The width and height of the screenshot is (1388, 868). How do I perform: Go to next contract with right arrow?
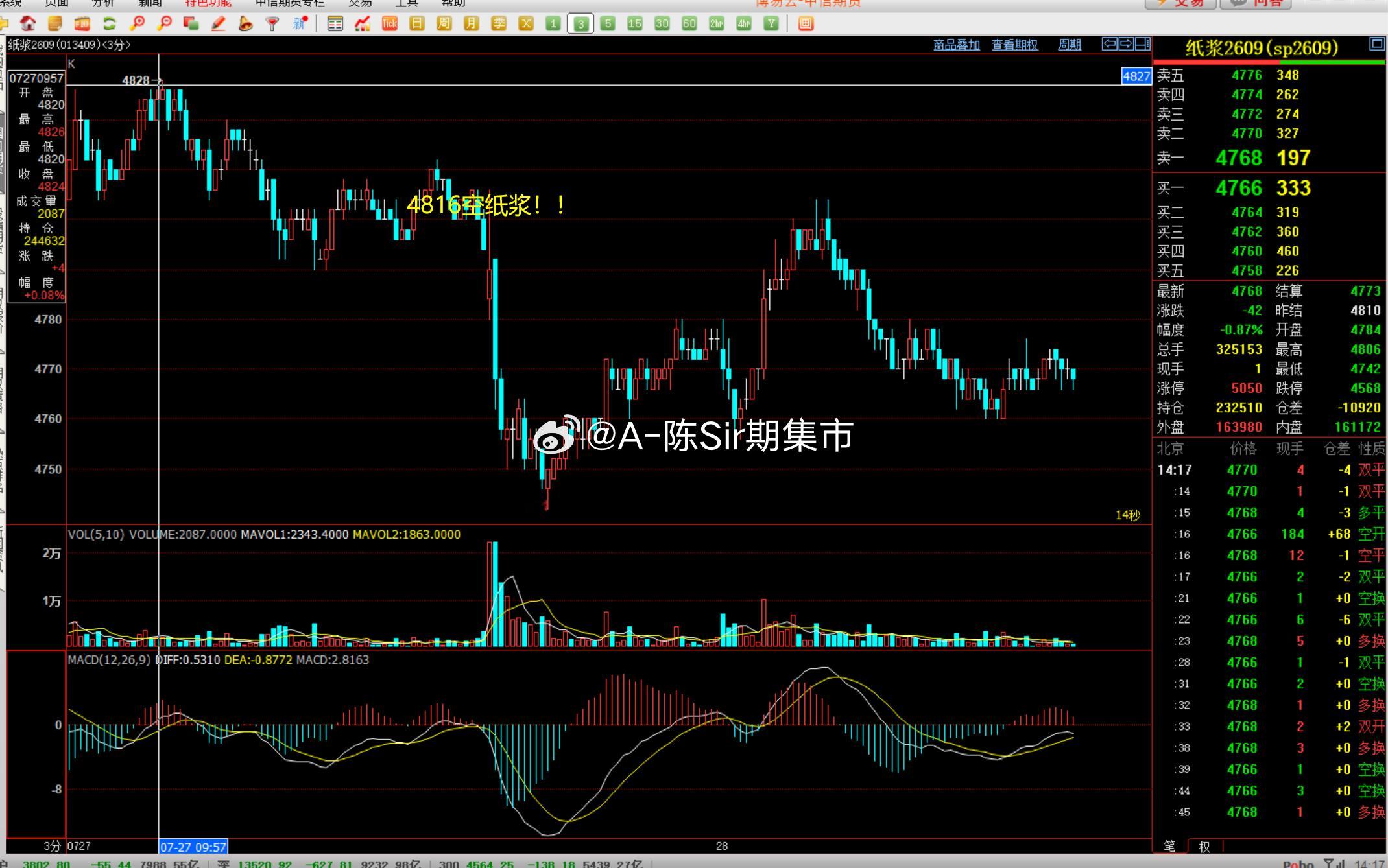pos(1126,44)
